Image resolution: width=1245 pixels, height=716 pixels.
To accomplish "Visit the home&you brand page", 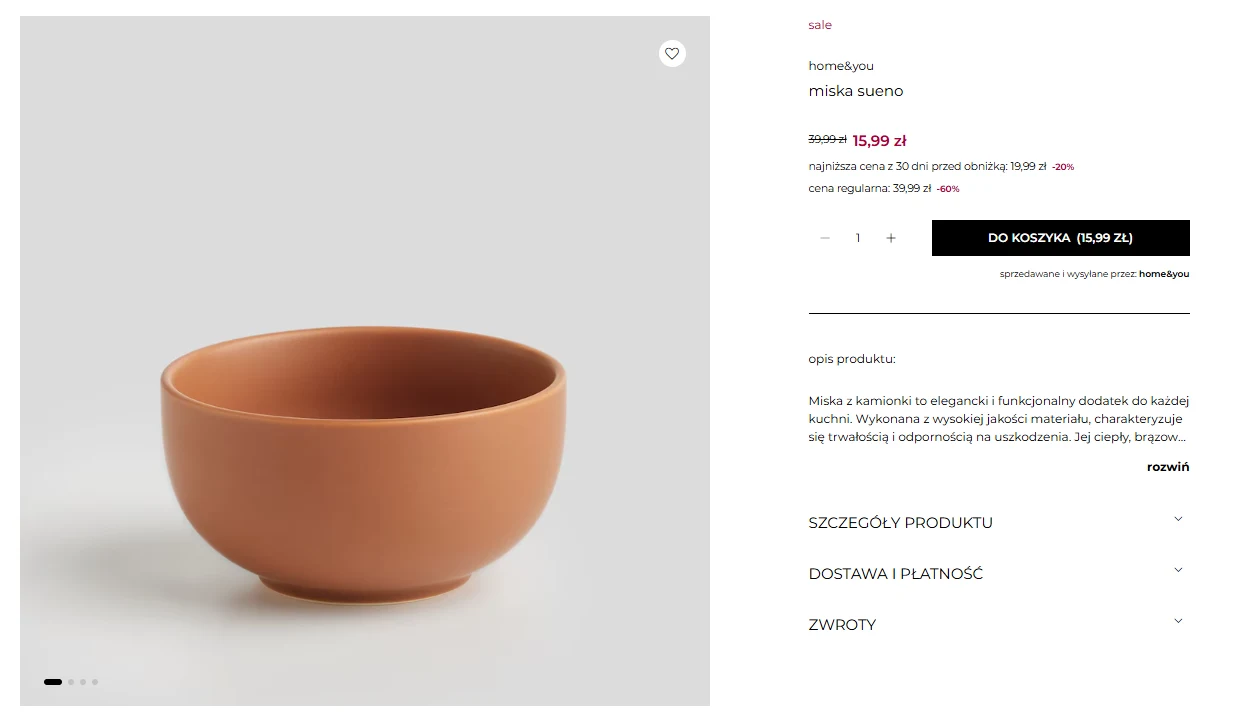I will (x=840, y=65).
